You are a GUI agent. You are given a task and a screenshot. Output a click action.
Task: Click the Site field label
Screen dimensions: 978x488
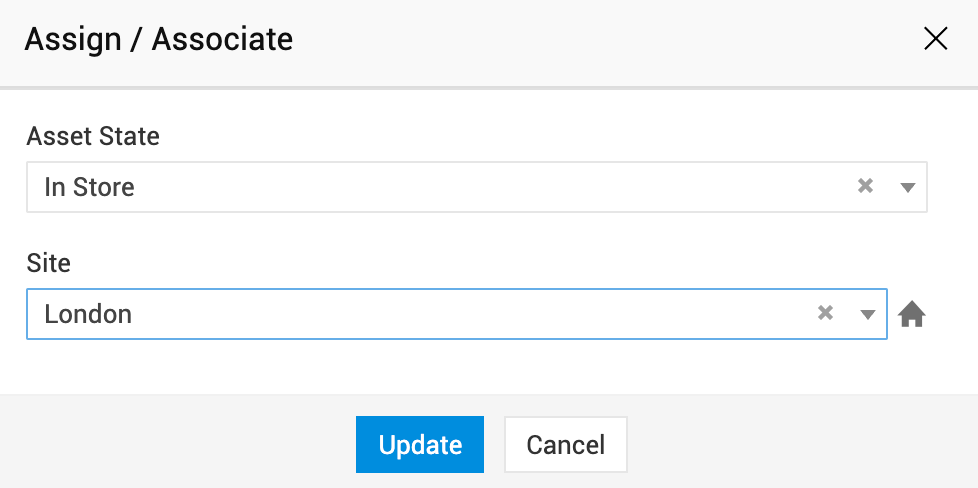(x=49, y=263)
